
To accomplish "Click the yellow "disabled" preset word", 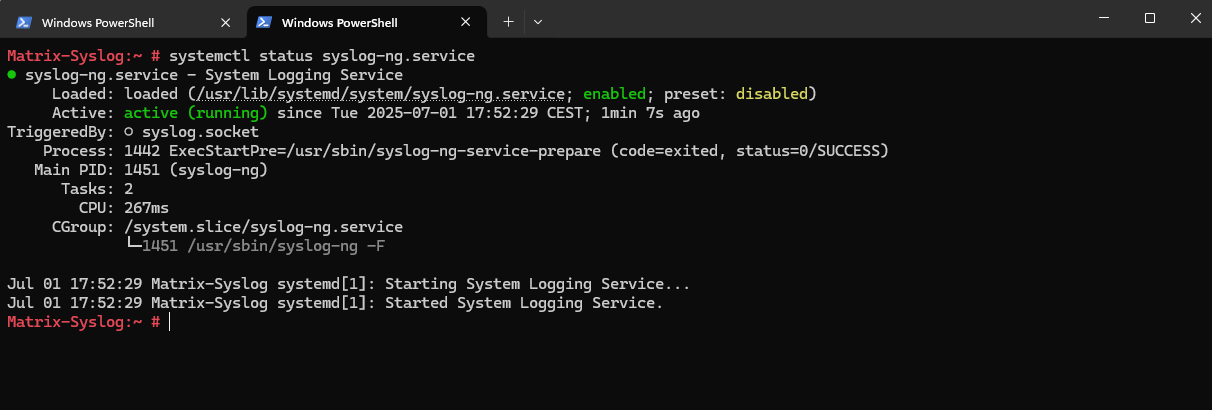I will click(772, 94).
